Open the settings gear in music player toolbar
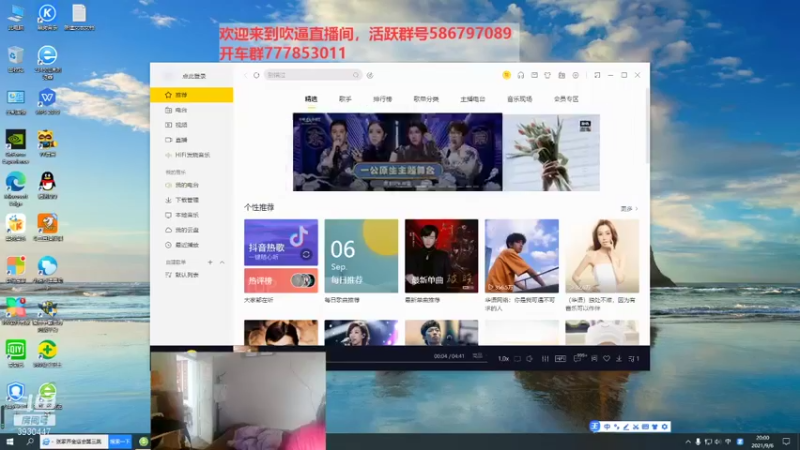800x450 pixels. [576, 75]
